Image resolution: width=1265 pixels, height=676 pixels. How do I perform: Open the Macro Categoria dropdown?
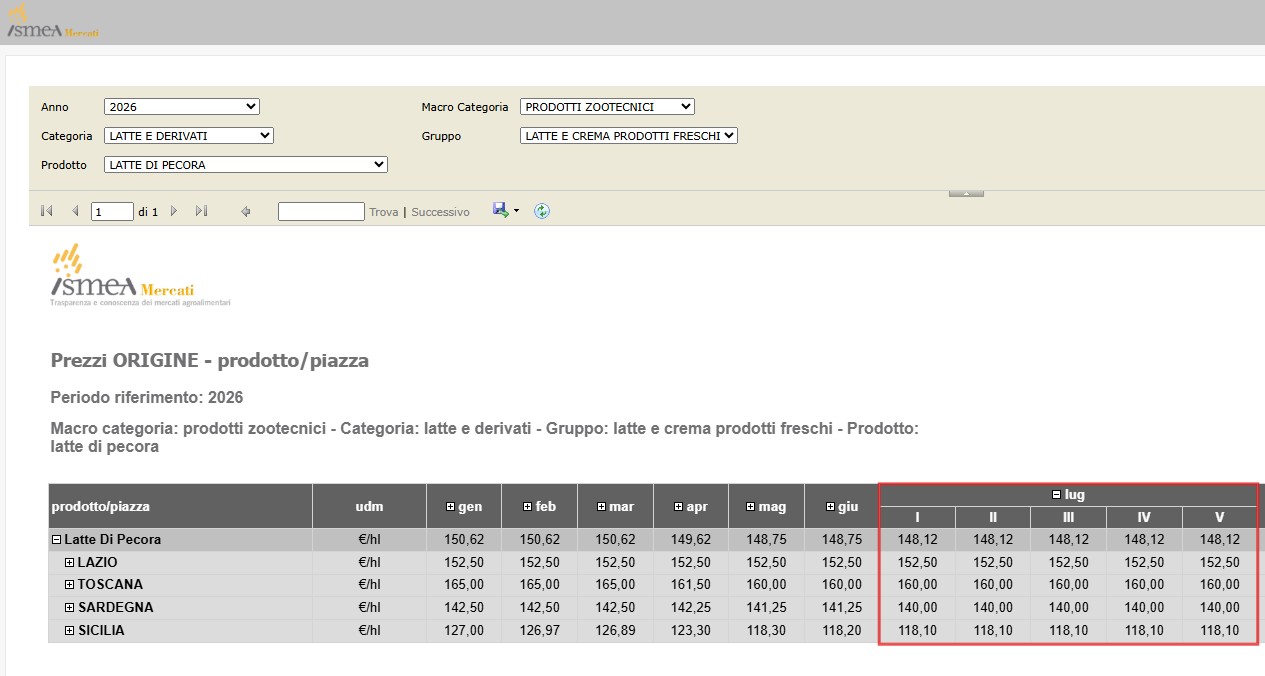pyautogui.click(x=607, y=106)
